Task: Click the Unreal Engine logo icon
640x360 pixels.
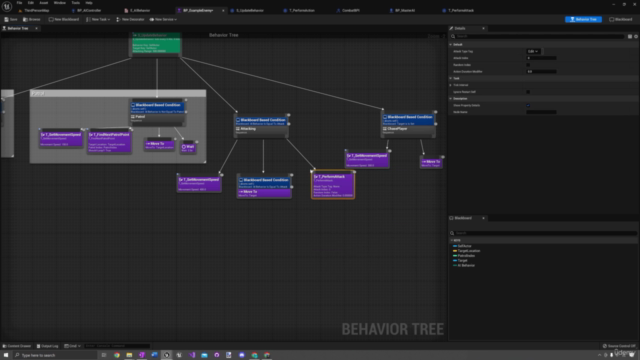Action: 7,6
